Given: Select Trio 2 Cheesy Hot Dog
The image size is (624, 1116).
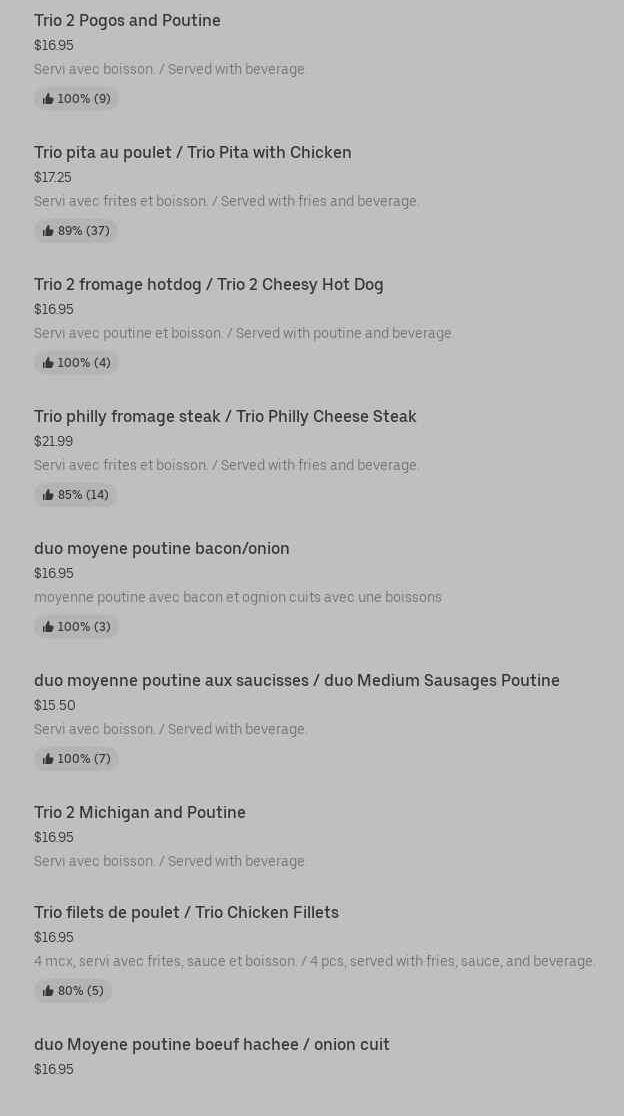Looking at the screenshot, I should [x=208, y=284].
